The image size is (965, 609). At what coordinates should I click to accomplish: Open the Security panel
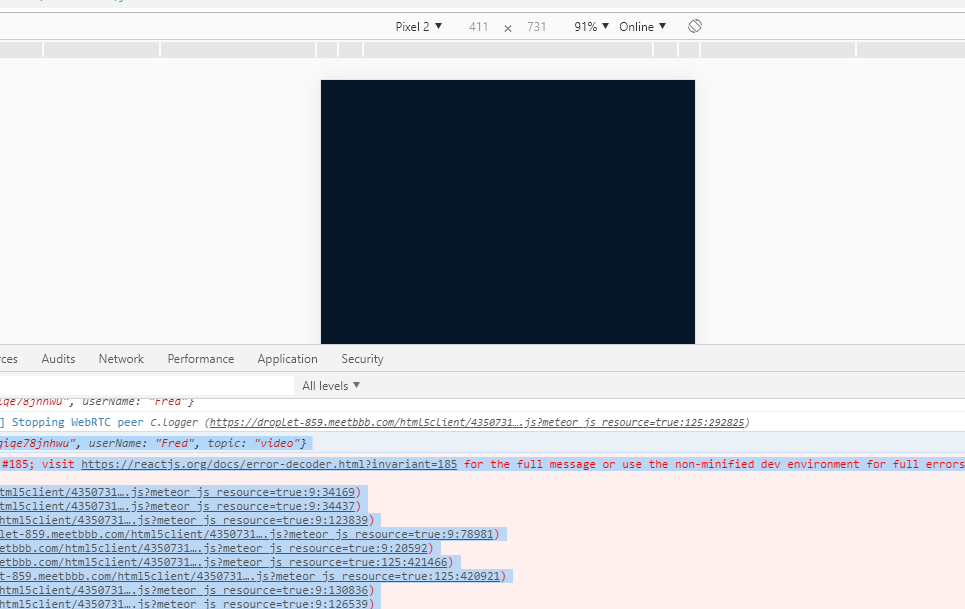tap(362, 358)
